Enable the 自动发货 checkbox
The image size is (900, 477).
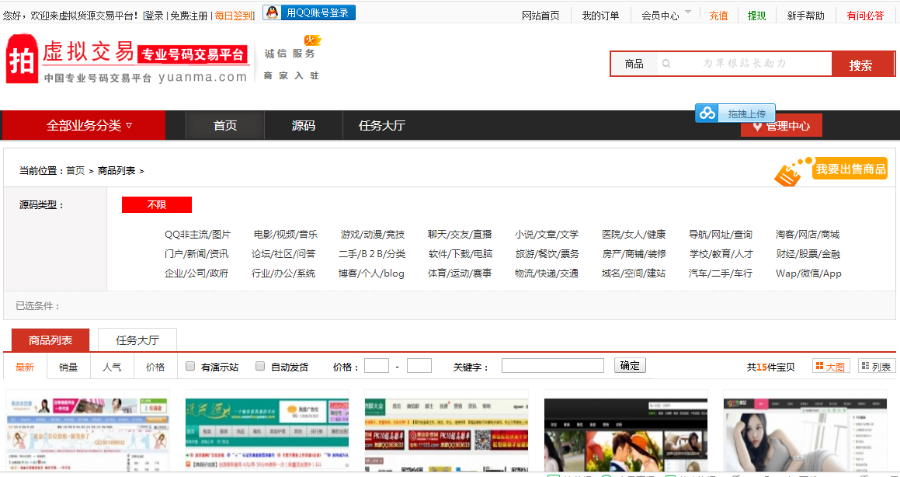click(260, 366)
